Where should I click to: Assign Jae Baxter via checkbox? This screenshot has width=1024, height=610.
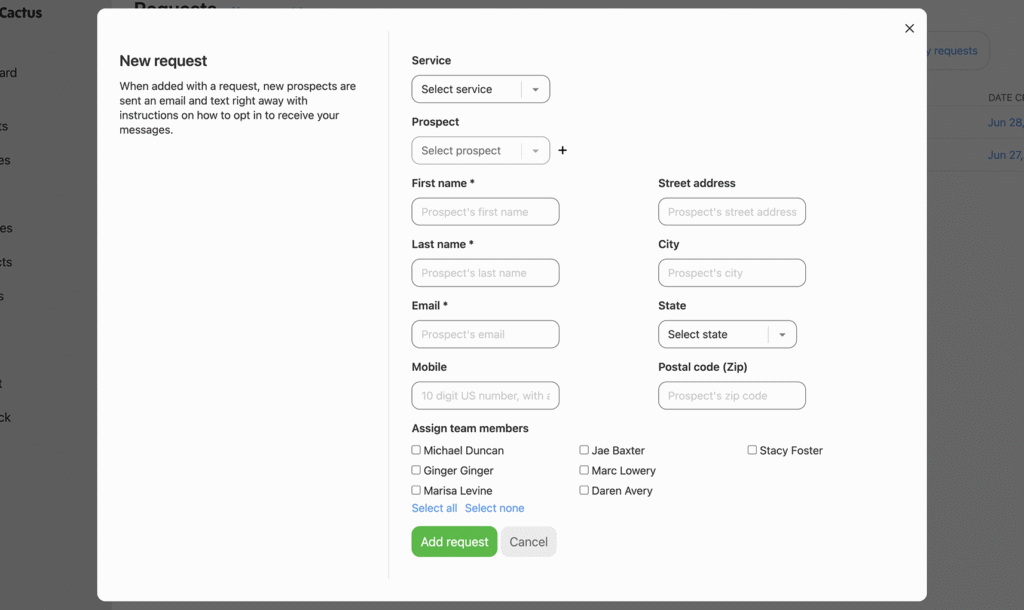[x=584, y=450]
